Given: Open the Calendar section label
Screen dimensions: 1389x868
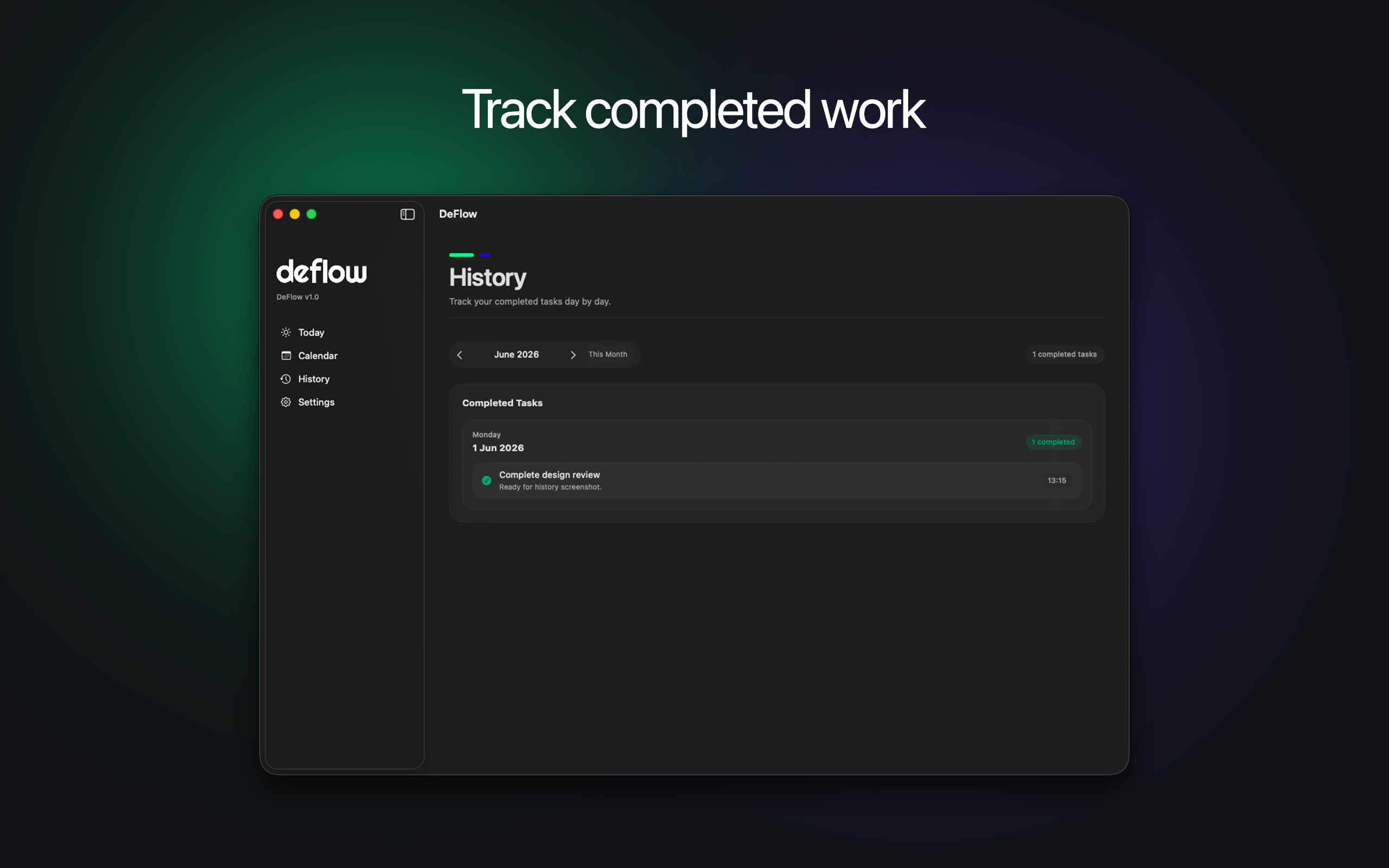Looking at the screenshot, I should click(318, 355).
